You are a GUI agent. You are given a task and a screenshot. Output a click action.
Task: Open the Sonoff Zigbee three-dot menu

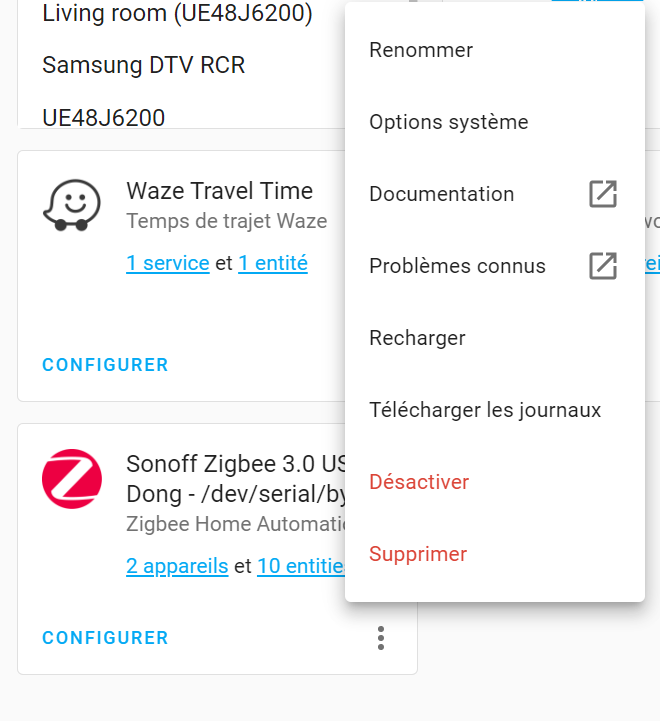380,637
